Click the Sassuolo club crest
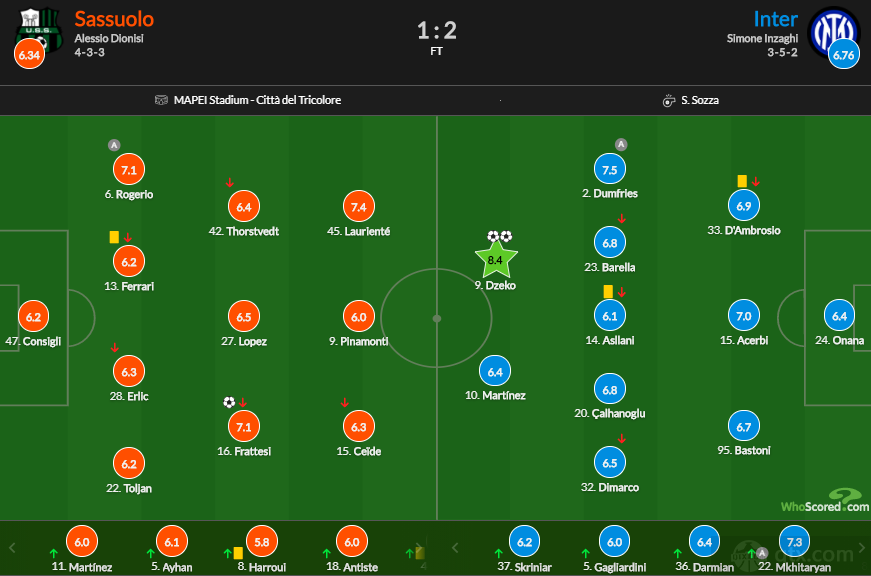Image resolution: width=871 pixels, height=576 pixels. [39, 30]
